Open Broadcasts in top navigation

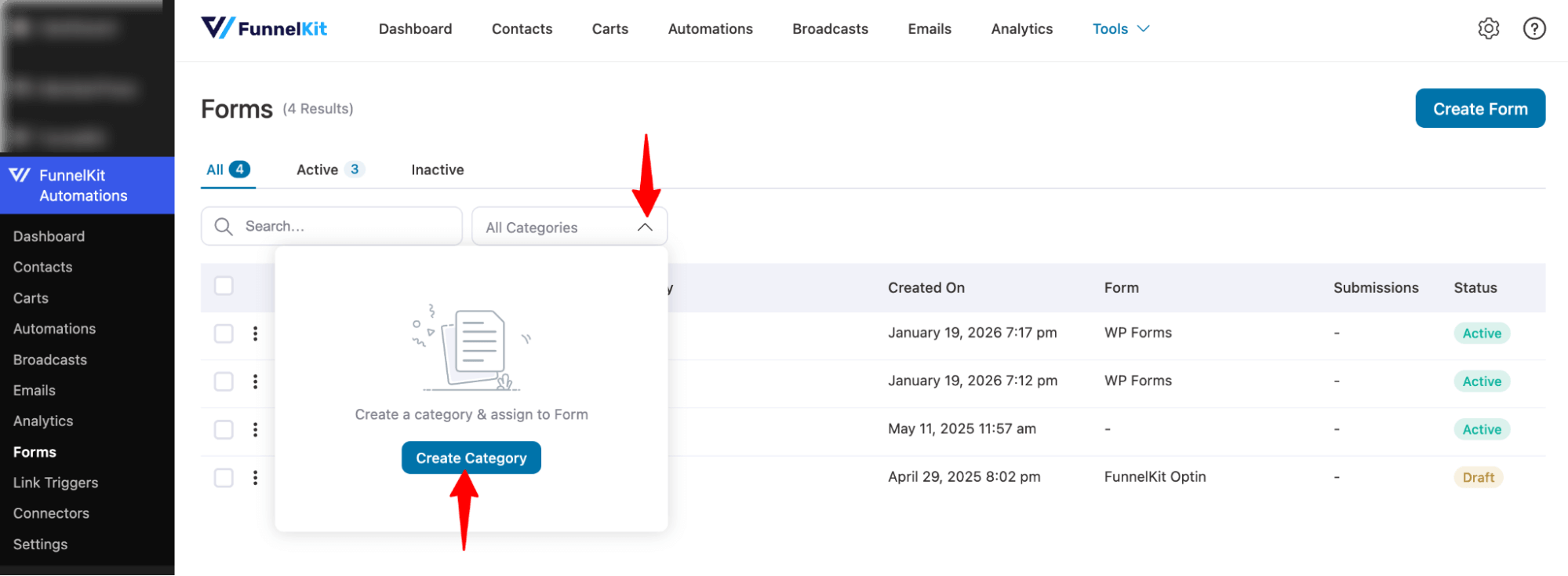[830, 29]
